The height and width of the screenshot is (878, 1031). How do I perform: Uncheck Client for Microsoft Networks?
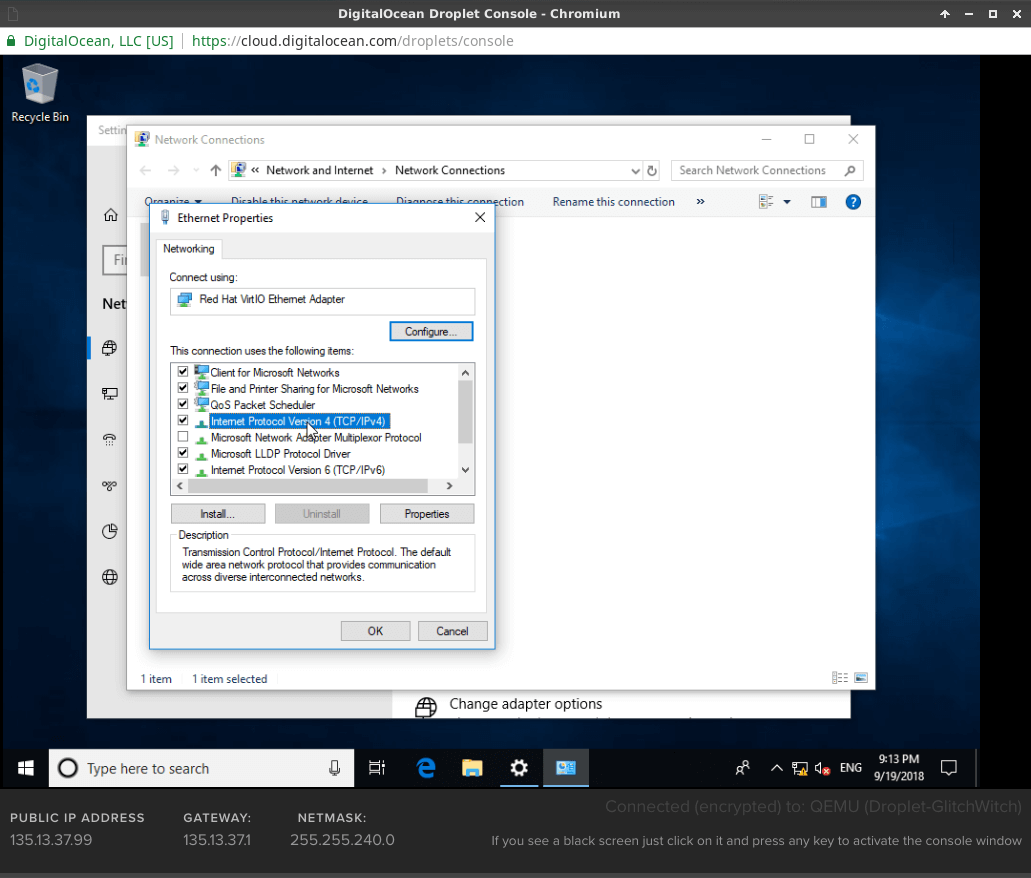(183, 372)
